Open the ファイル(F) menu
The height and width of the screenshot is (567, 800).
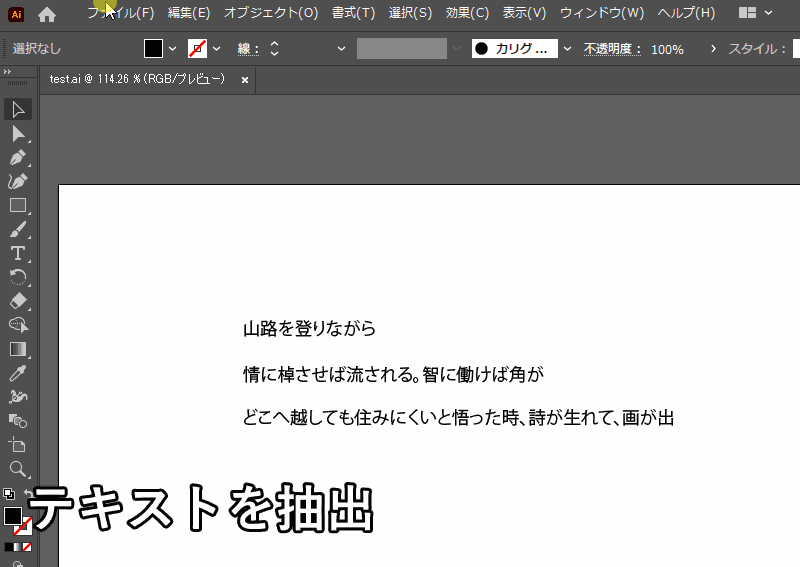click(x=120, y=13)
